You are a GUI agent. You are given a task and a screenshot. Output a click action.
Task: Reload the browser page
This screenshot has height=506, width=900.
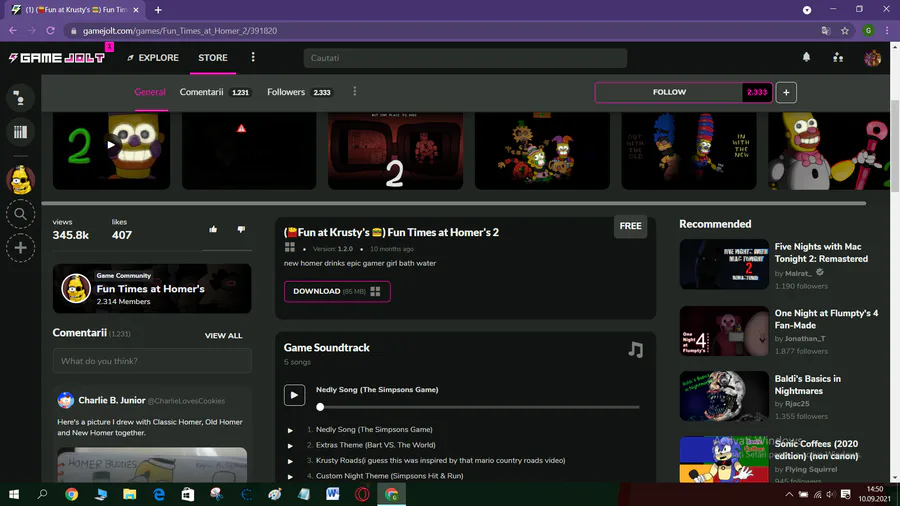coord(51,30)
